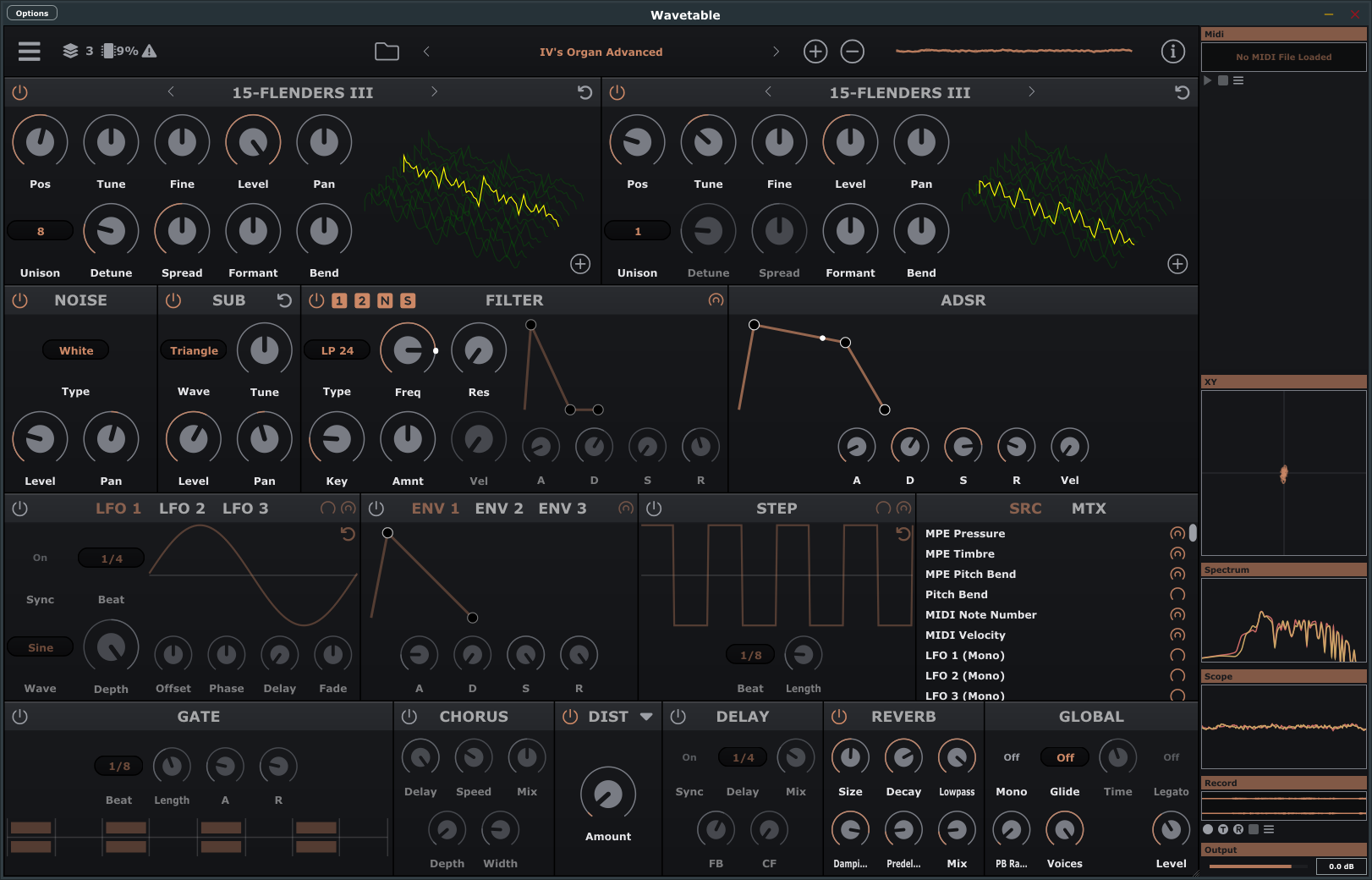Open the hamburger main menu

30,52
